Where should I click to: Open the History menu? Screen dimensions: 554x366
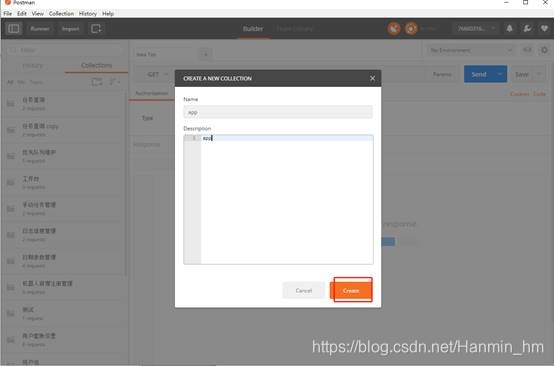tap(88, 13)
